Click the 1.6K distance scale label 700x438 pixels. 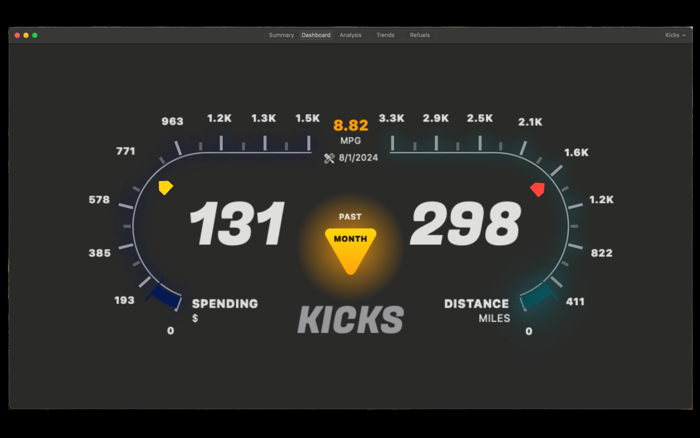[576, 153]
